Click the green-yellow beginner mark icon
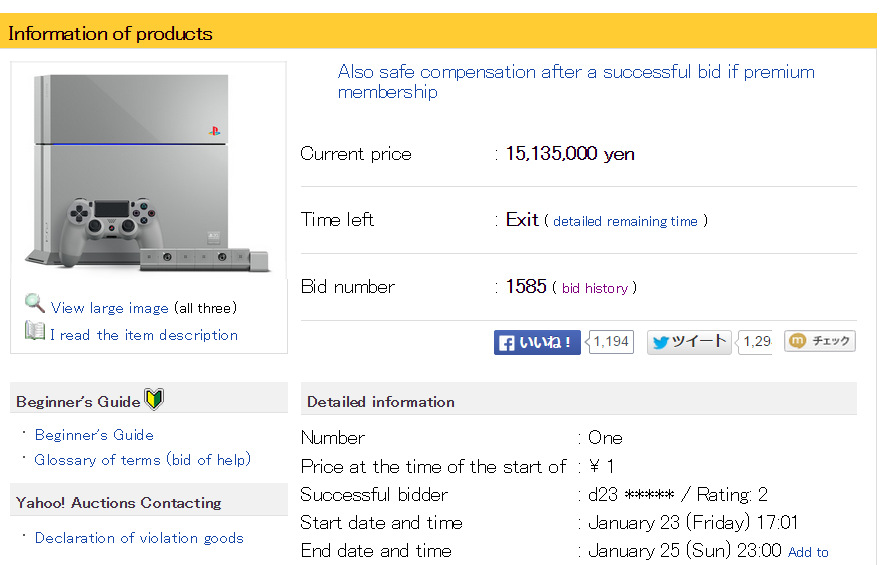This screenshot has height=565, width=889. [x=154, y=400]
